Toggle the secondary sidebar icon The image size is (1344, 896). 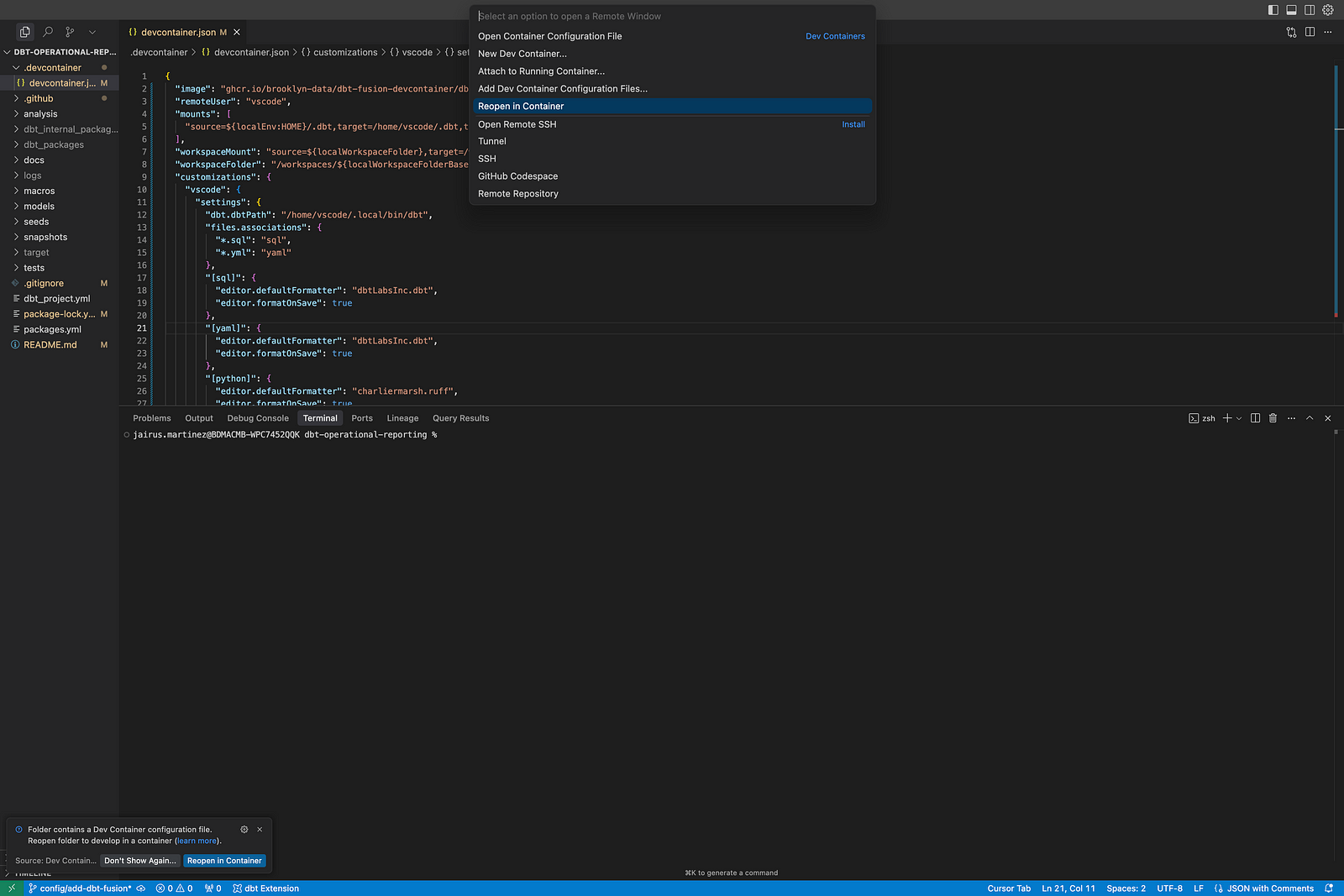point(1309,9)
